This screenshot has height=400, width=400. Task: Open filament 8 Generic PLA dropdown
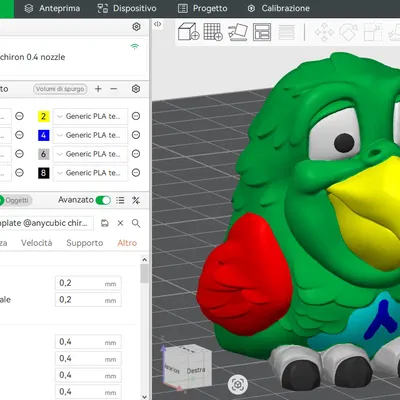90,173
